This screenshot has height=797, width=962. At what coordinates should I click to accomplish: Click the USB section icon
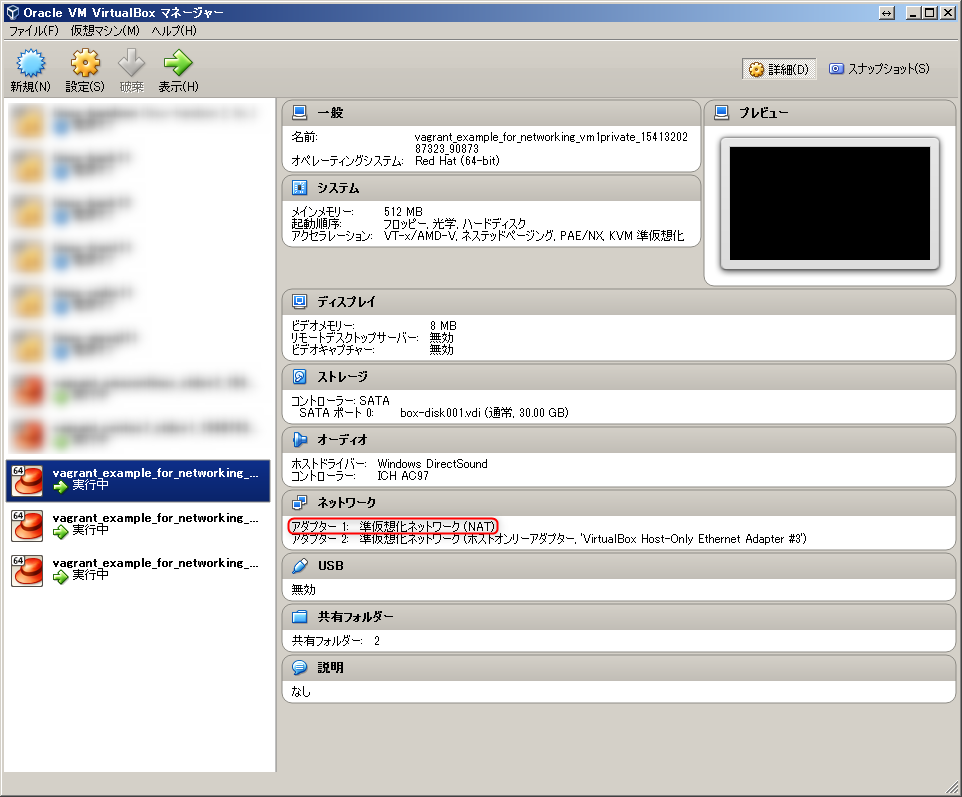[299, 565]
